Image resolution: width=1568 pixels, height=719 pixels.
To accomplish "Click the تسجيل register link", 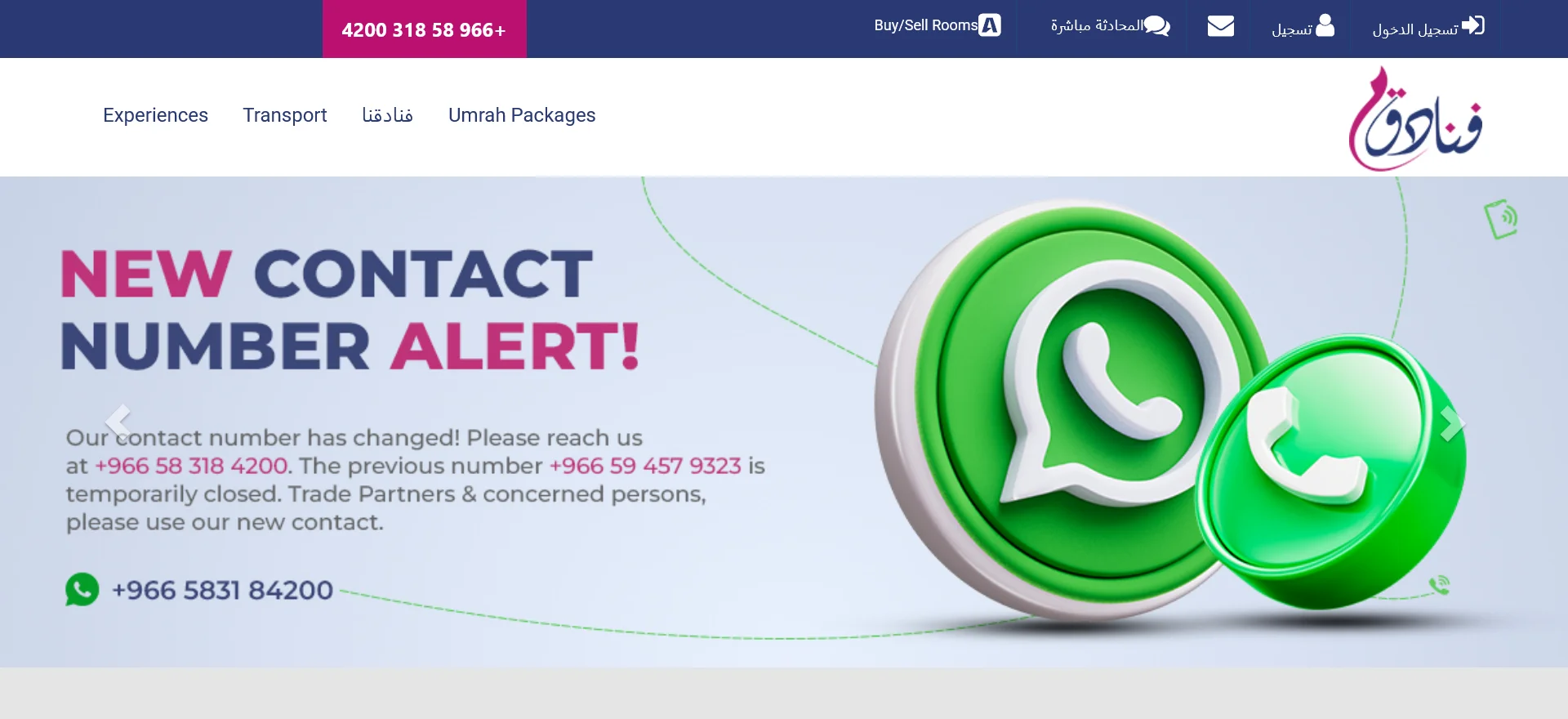I will (x=1303, y=27).
